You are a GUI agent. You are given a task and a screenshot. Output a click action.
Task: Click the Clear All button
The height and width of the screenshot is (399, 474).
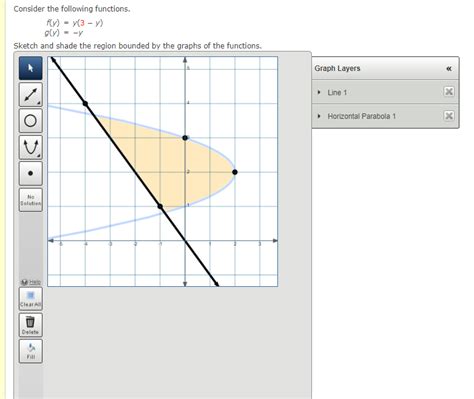click(30, 299)
